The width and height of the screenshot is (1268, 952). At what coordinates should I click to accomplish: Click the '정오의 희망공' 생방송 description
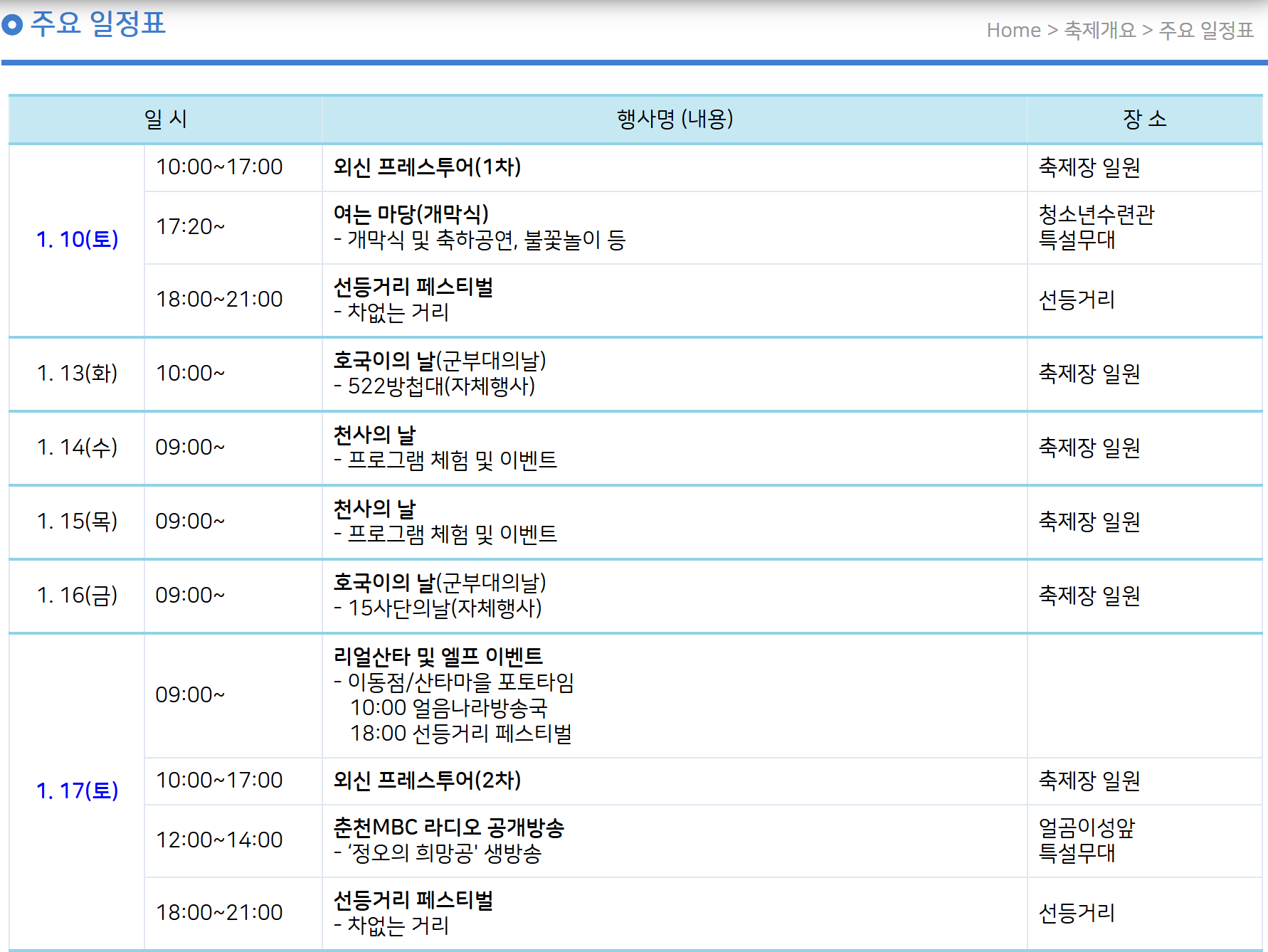click(x=438, y=853)
